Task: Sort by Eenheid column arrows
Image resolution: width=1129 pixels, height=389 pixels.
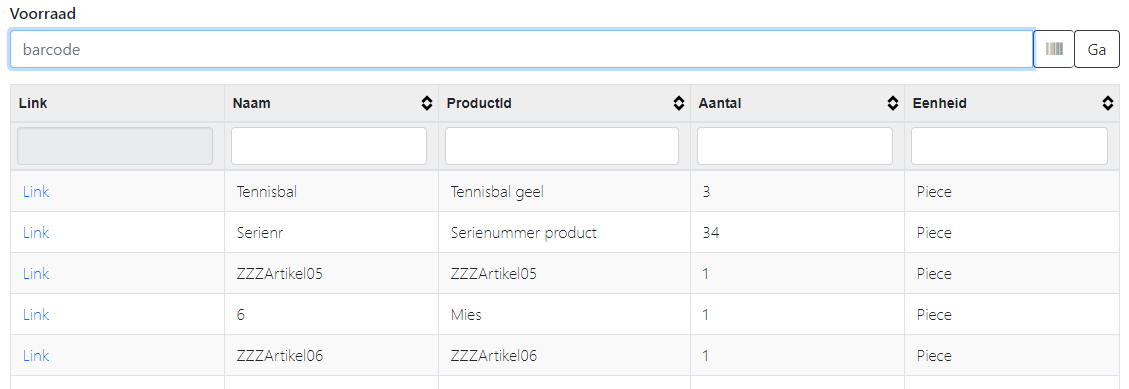Action: point(1107,104)
